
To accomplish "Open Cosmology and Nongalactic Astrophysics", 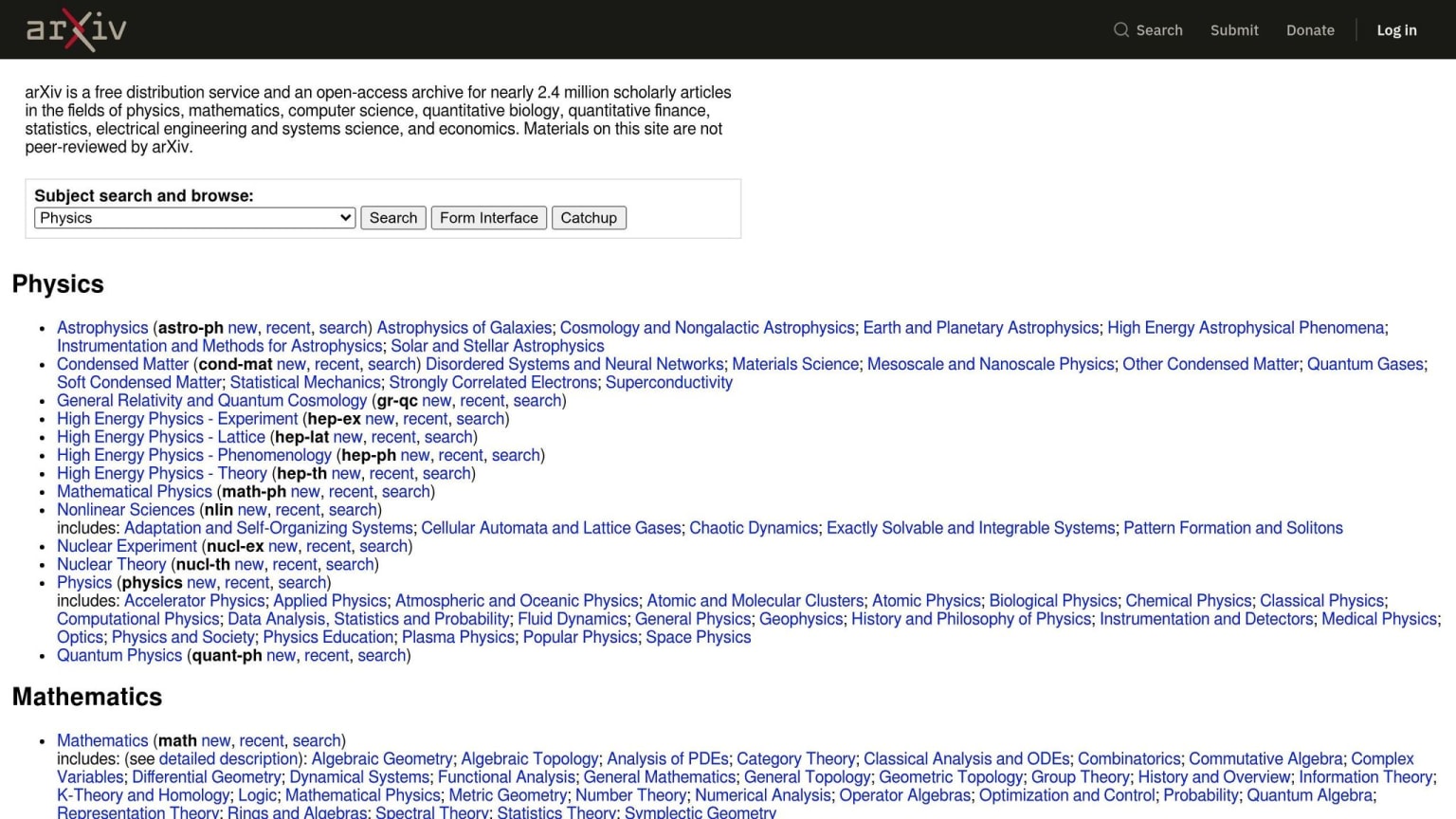I will (707, 328).
